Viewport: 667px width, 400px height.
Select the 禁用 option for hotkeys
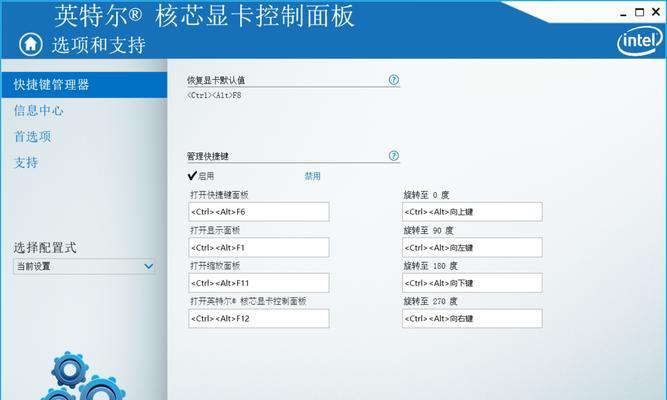coord(313,176)
